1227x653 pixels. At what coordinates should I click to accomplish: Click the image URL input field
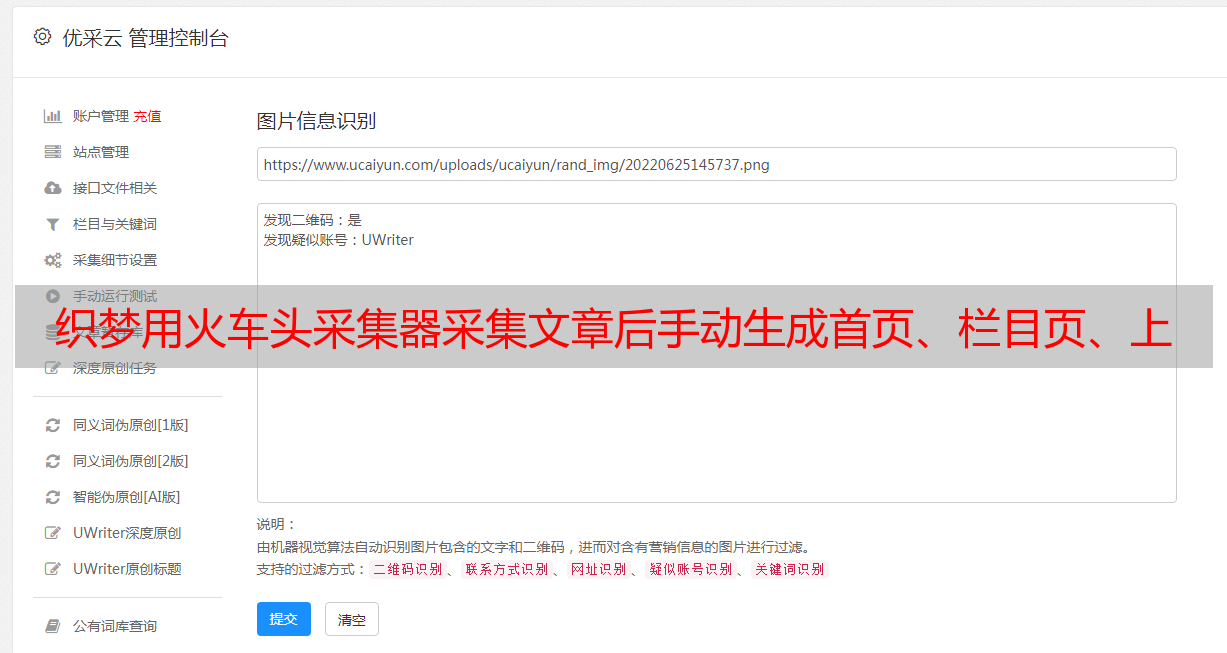point(716,164)
